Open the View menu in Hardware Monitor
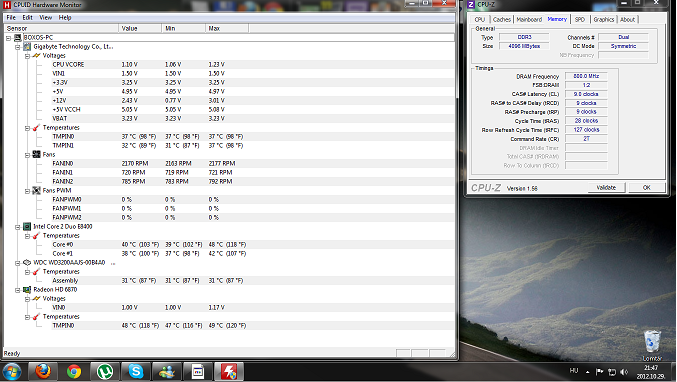Viewport: 677px width, 382px height. 45,18
